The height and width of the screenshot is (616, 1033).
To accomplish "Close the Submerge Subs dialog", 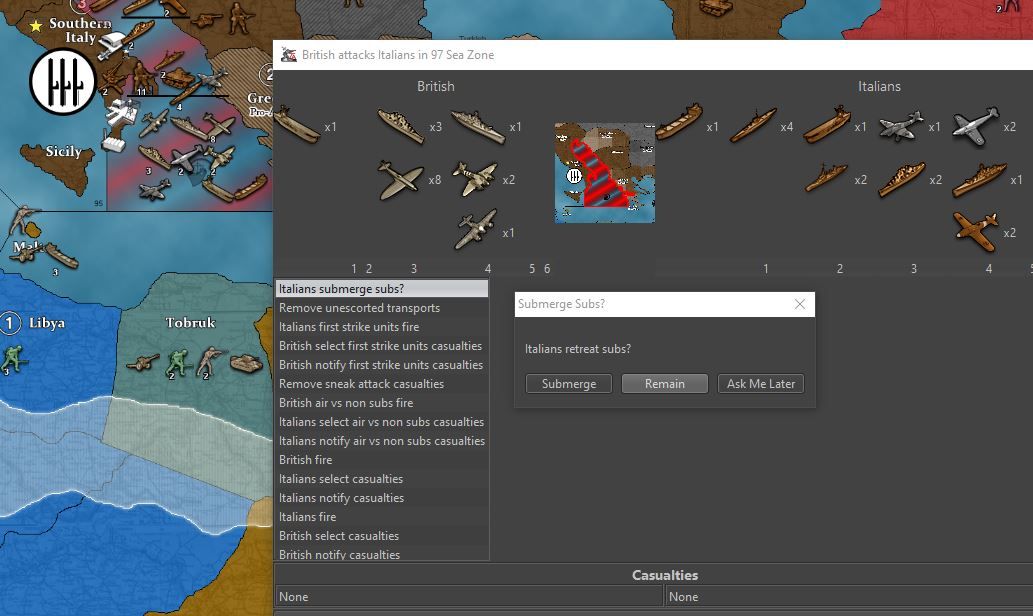I will tap(799, 304).
